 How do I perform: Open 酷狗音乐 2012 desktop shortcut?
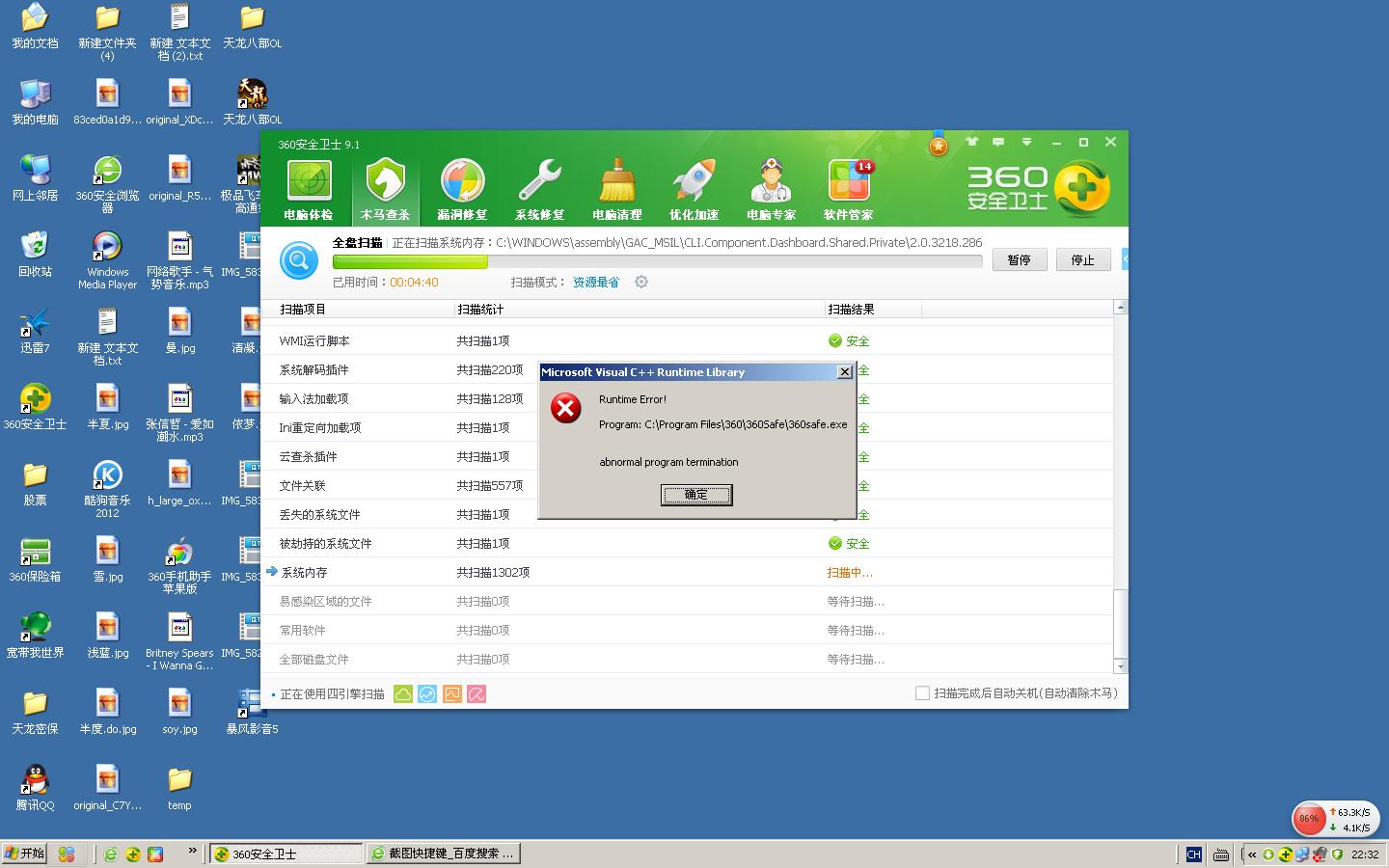coord(107,489)
